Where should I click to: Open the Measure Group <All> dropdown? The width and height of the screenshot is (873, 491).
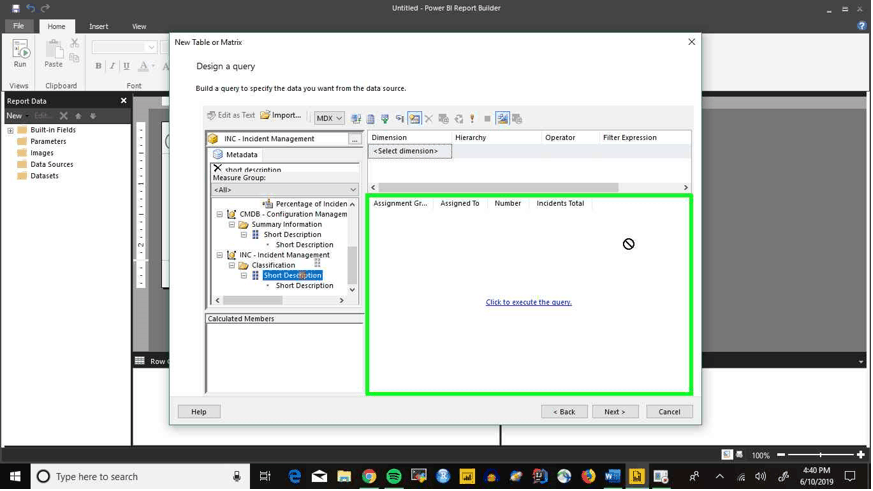285,190
